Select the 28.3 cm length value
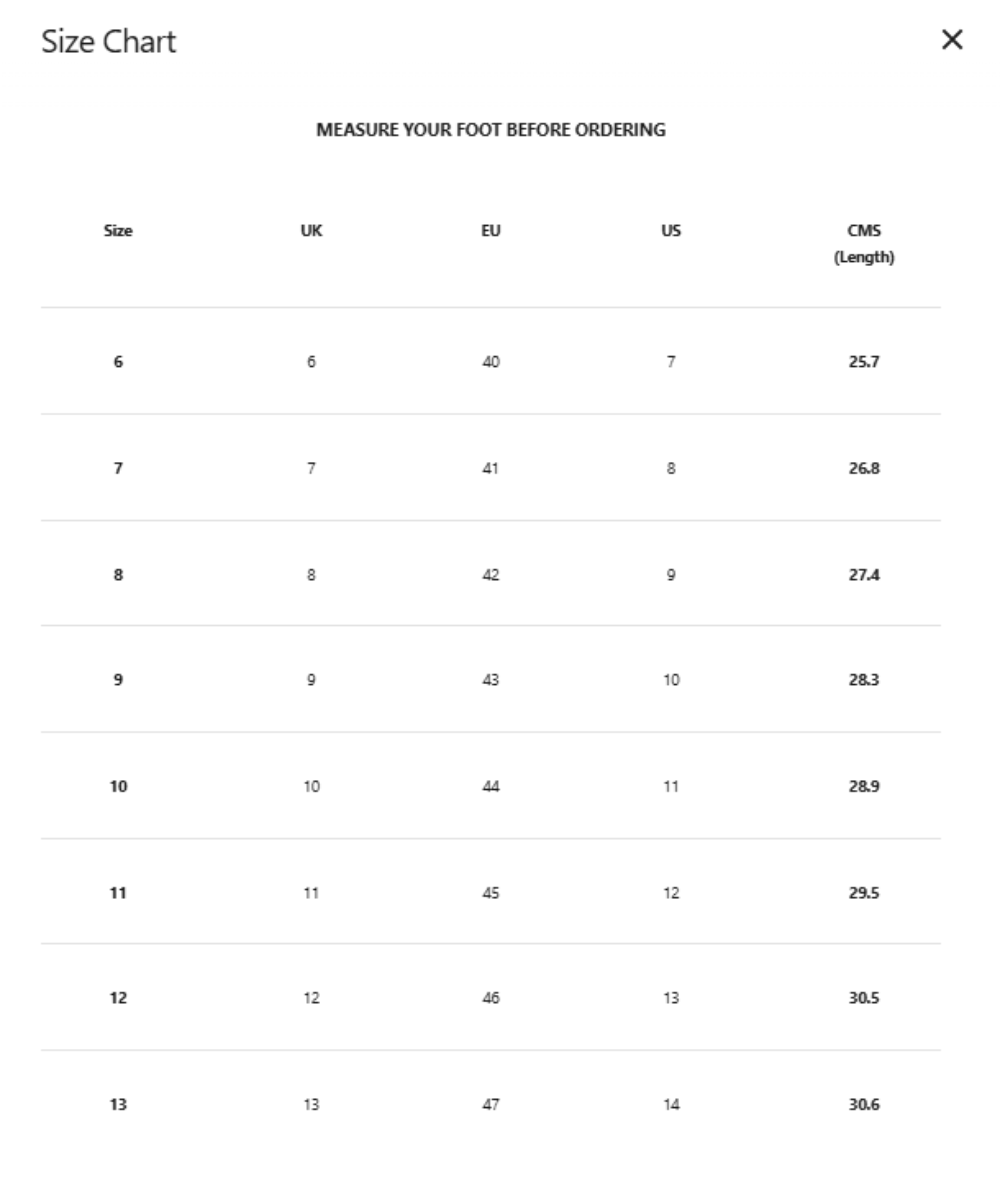Viewport: 1000px width, 1200px height. click(864, 680)
